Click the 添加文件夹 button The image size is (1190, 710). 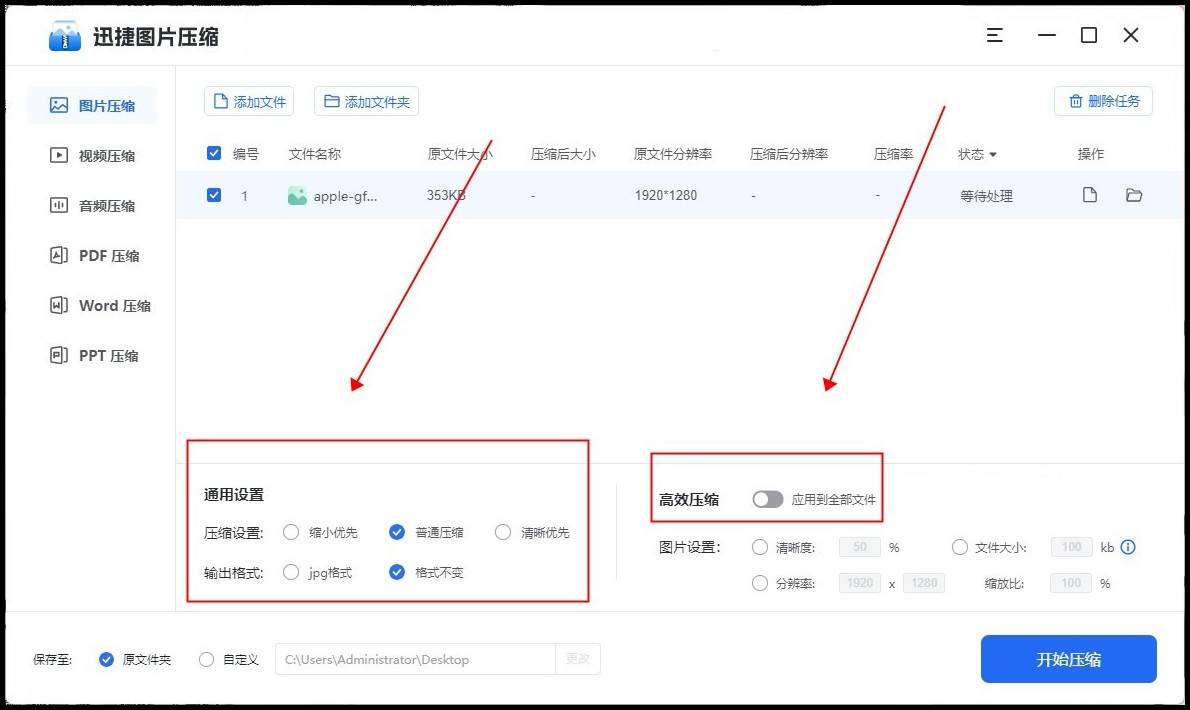point(367,101)
